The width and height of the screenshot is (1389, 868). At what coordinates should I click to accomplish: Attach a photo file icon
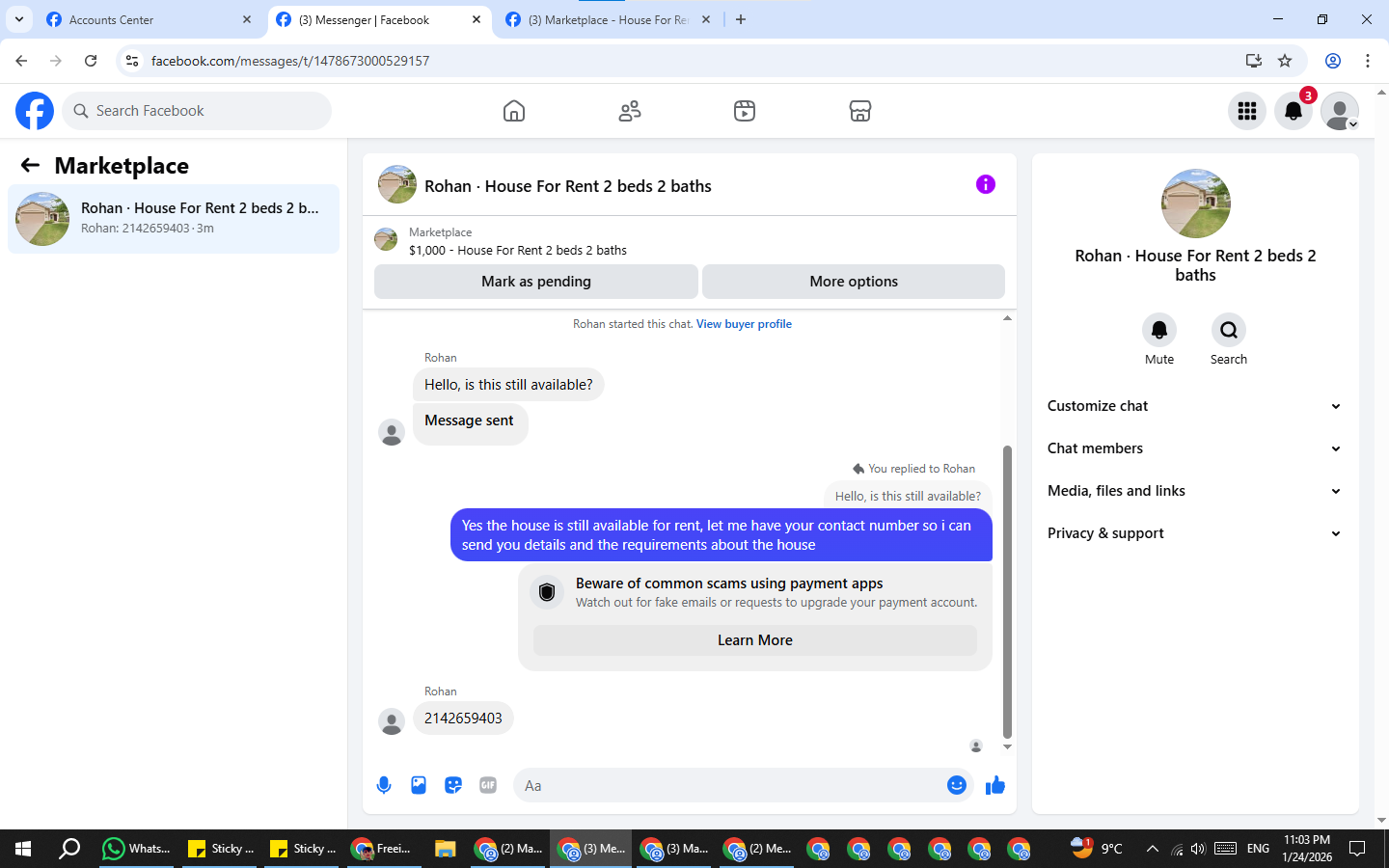point(419,785)
